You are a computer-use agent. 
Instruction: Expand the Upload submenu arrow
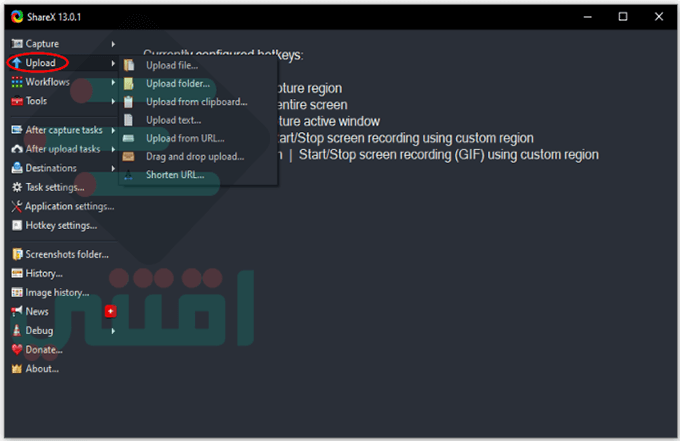pos(113,63)
